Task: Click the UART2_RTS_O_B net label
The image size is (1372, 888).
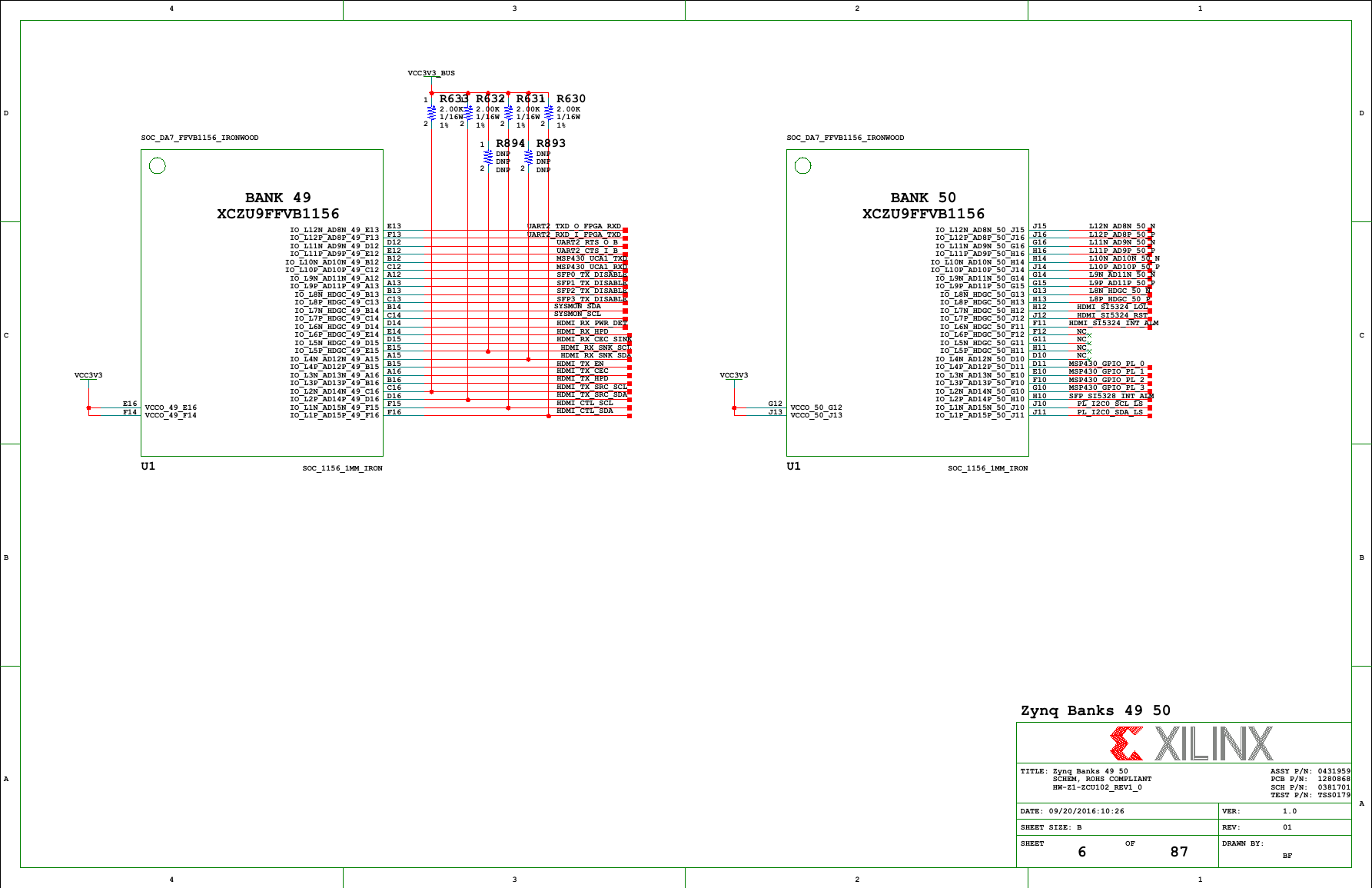Action: tap(587, 242)
